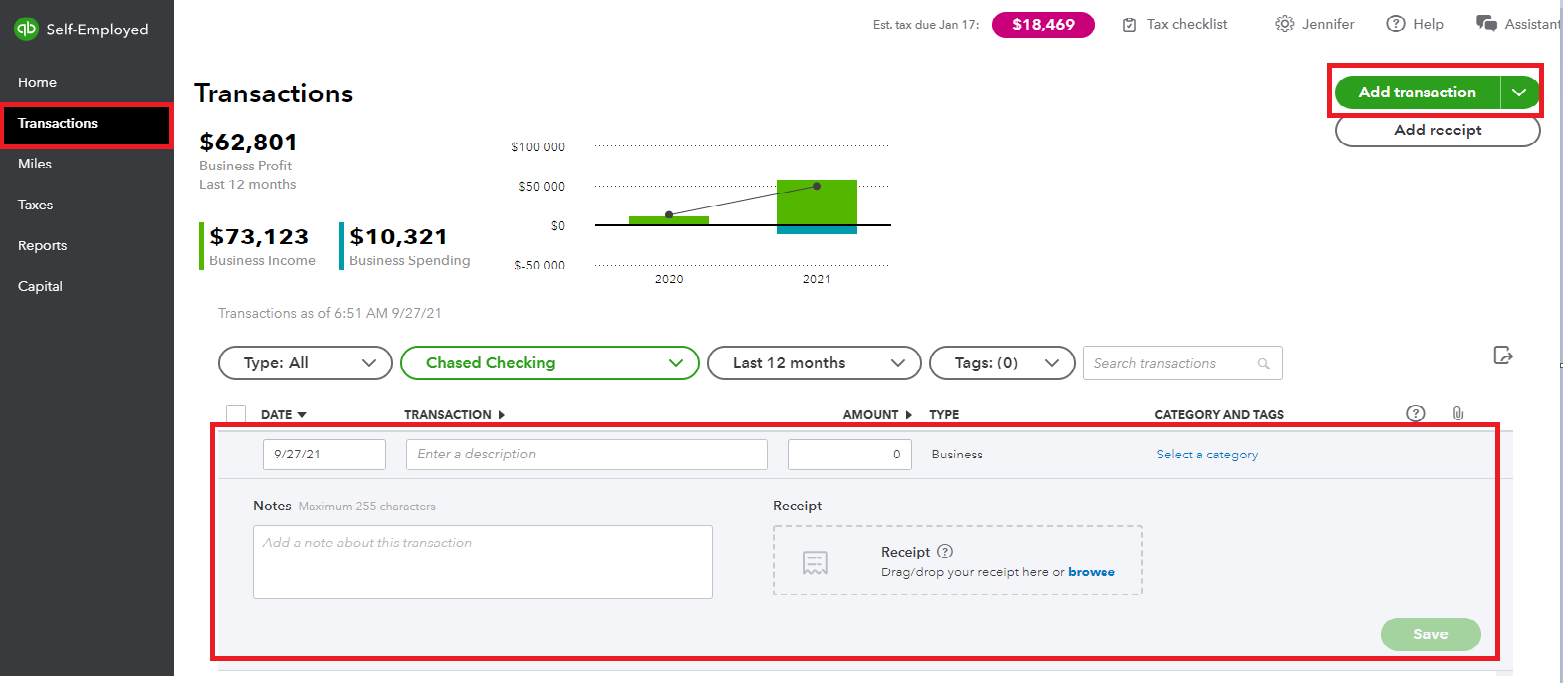
Task: Click the browse receipt link
Action: pos(1091,572)
